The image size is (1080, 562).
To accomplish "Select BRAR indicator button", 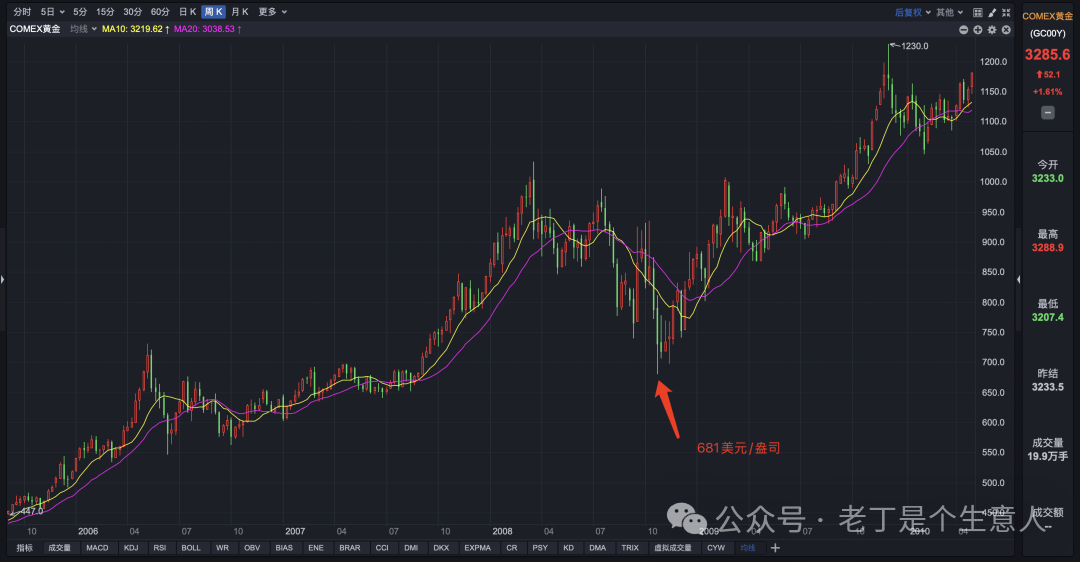I will pyautogui.click(x=349, y=548).
